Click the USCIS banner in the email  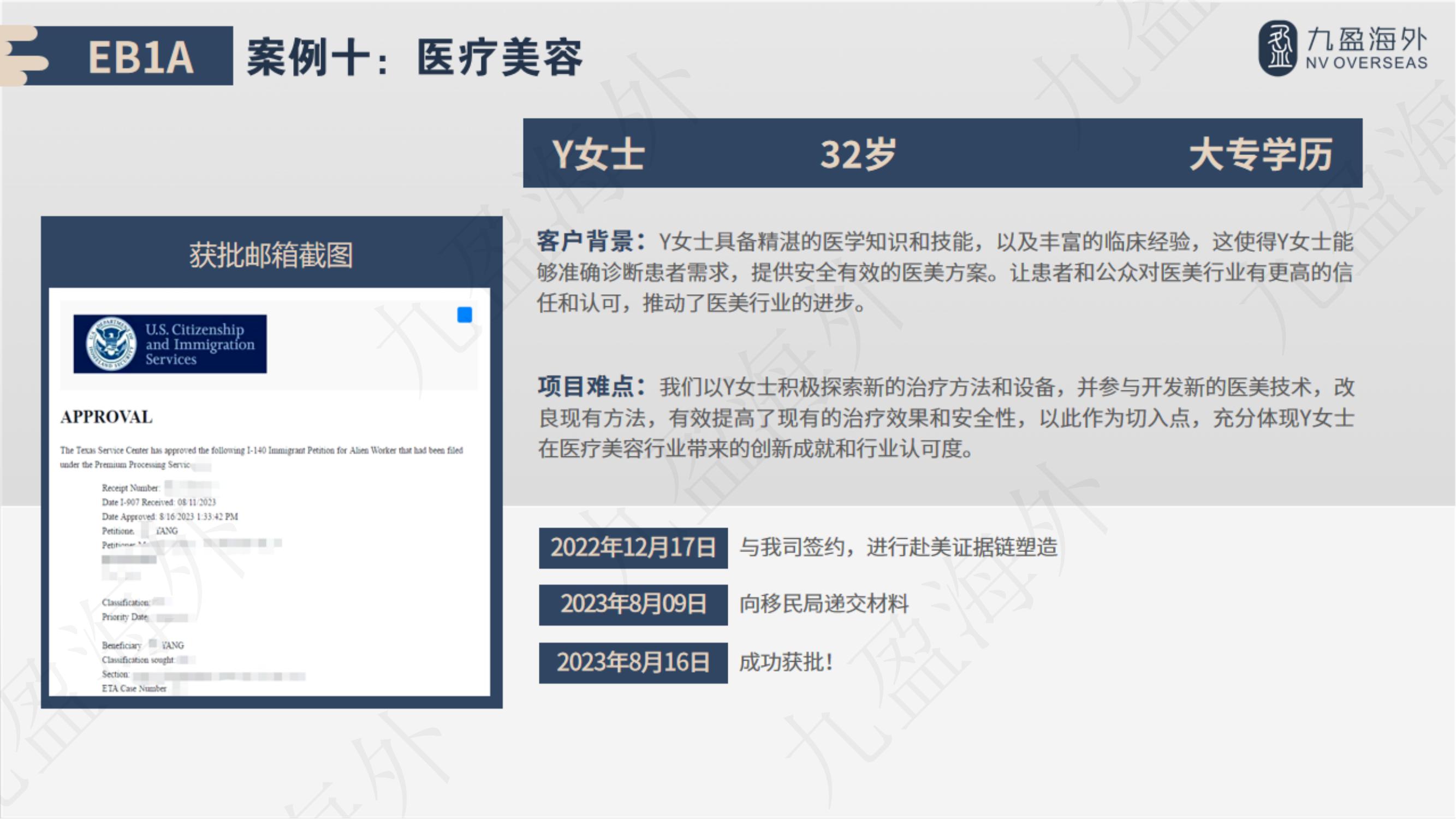[x=170, y=343]
